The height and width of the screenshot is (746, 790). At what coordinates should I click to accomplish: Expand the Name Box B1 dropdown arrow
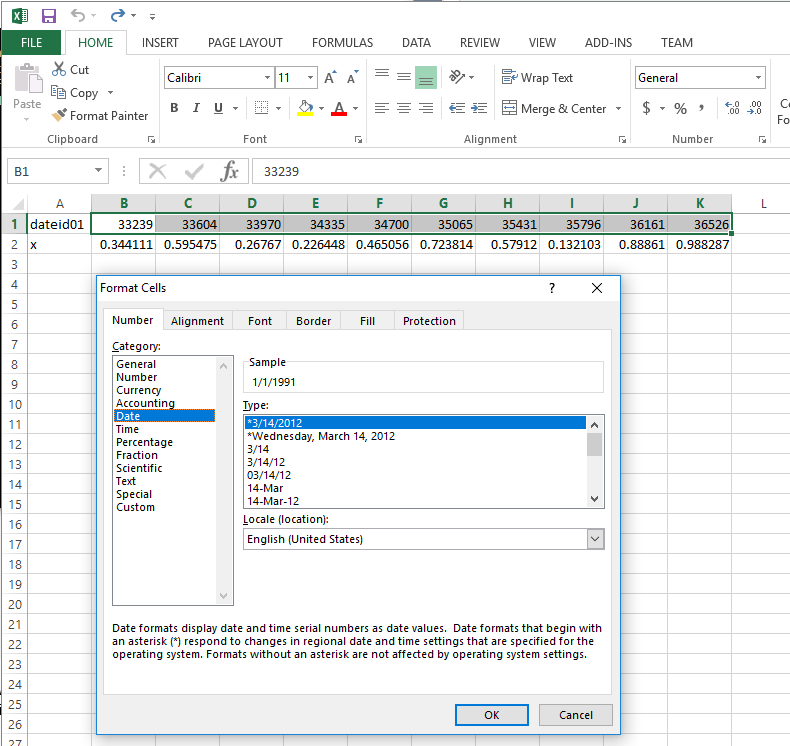98,171
